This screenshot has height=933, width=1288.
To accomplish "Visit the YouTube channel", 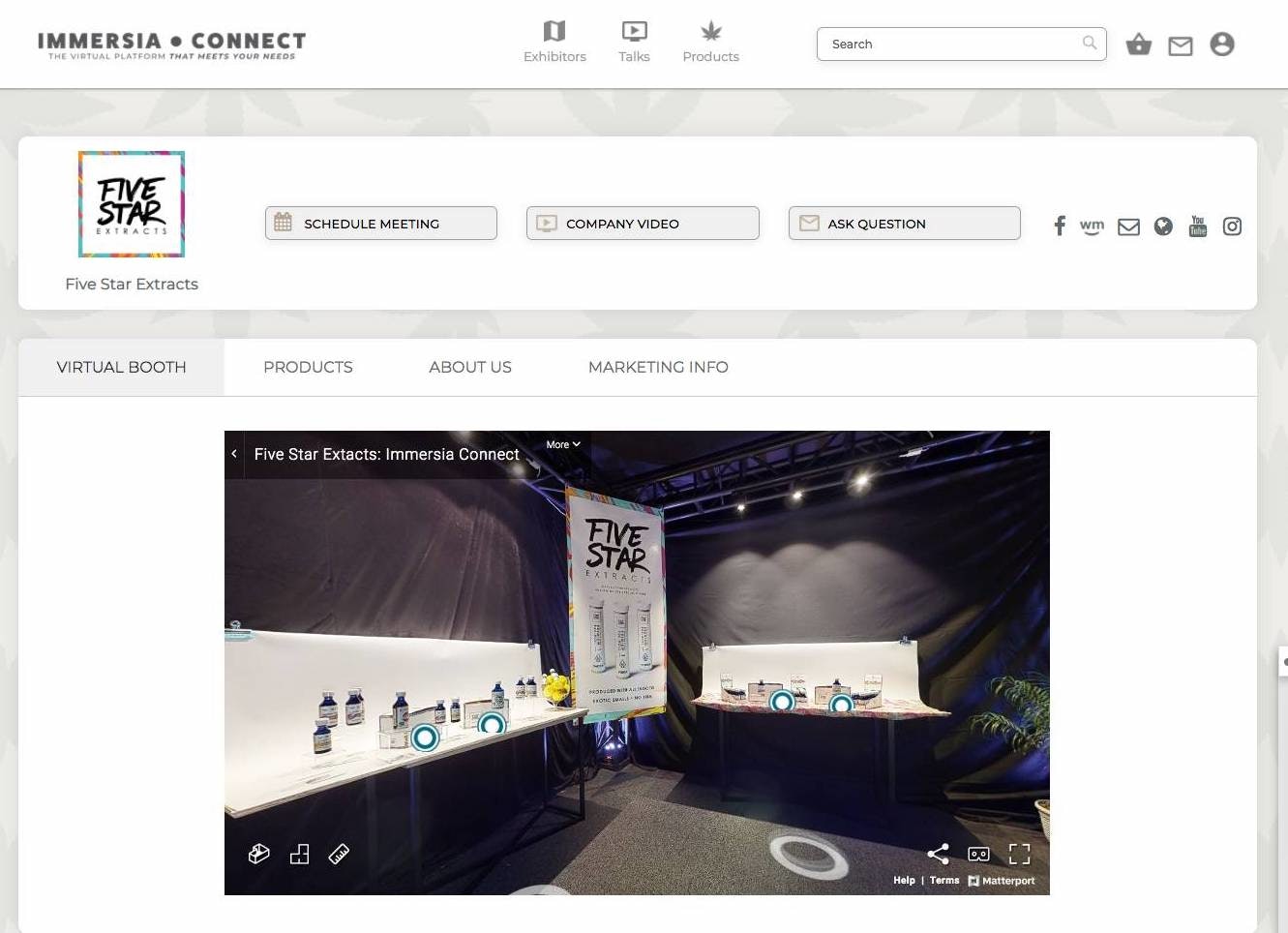I will (x=1198, y=226).
